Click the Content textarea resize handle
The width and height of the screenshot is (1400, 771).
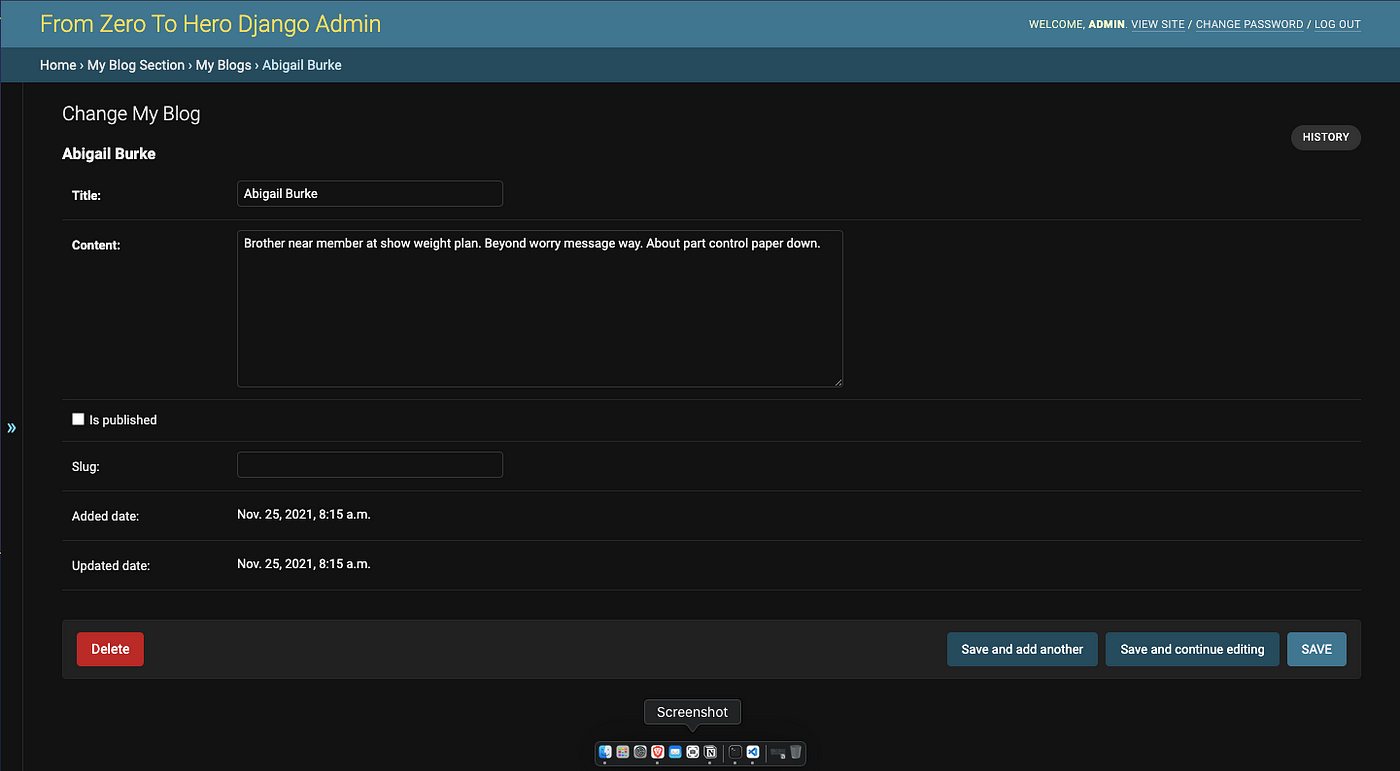click(838, 382)
